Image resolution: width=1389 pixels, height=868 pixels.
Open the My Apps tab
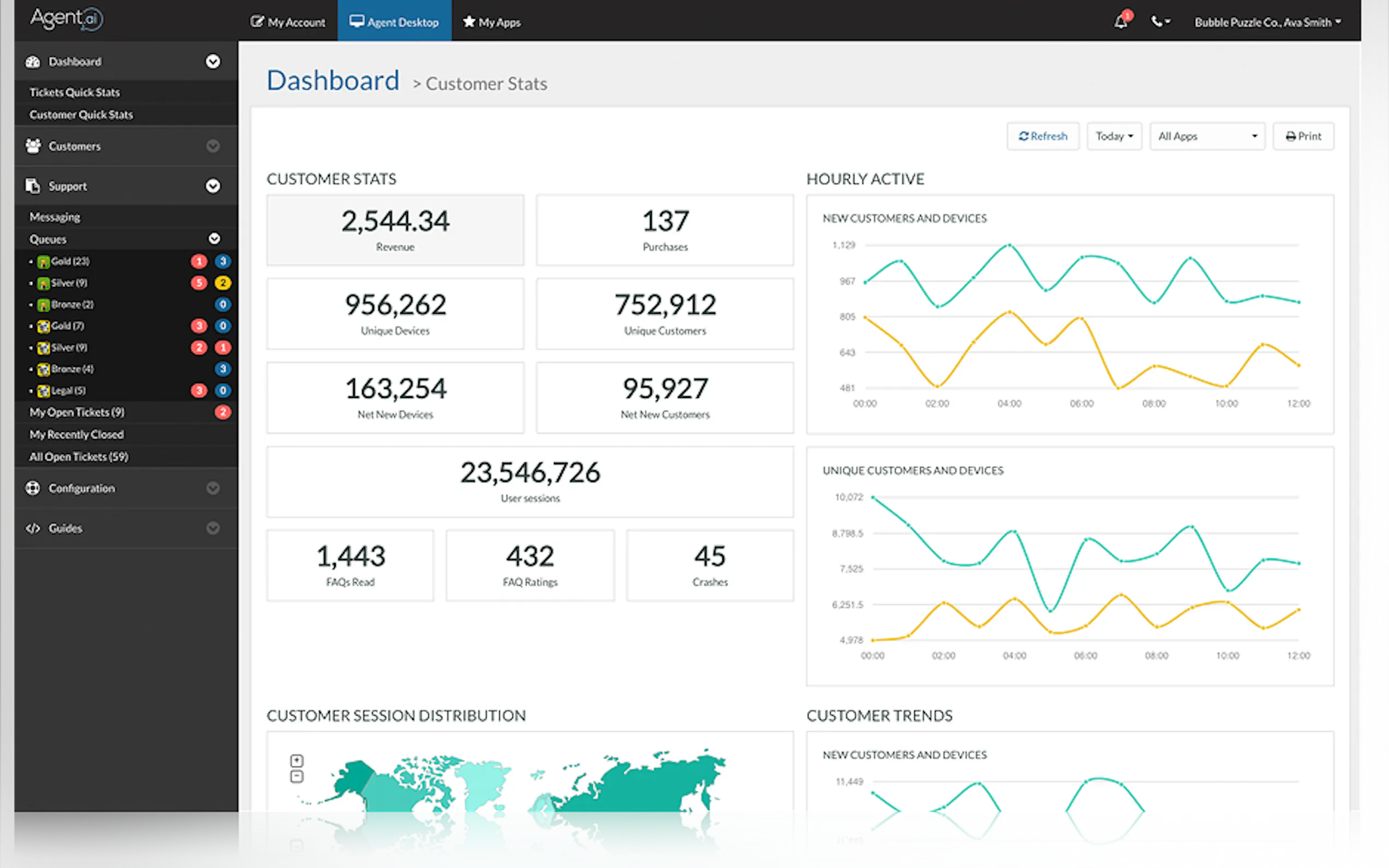pyautogui.click(x=492, y=22)
